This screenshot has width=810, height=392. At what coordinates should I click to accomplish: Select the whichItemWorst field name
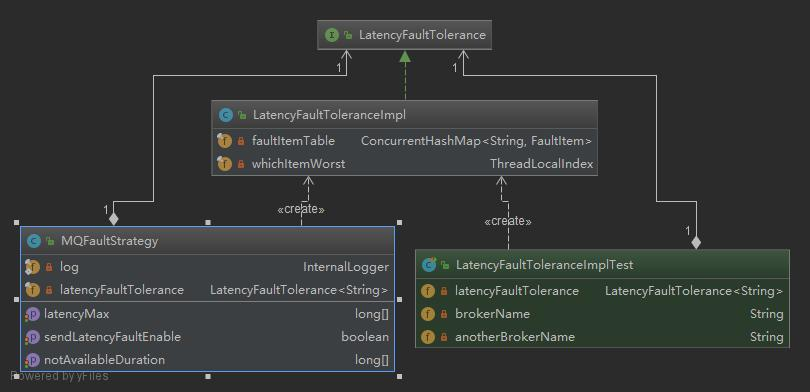tap(298, 164)
